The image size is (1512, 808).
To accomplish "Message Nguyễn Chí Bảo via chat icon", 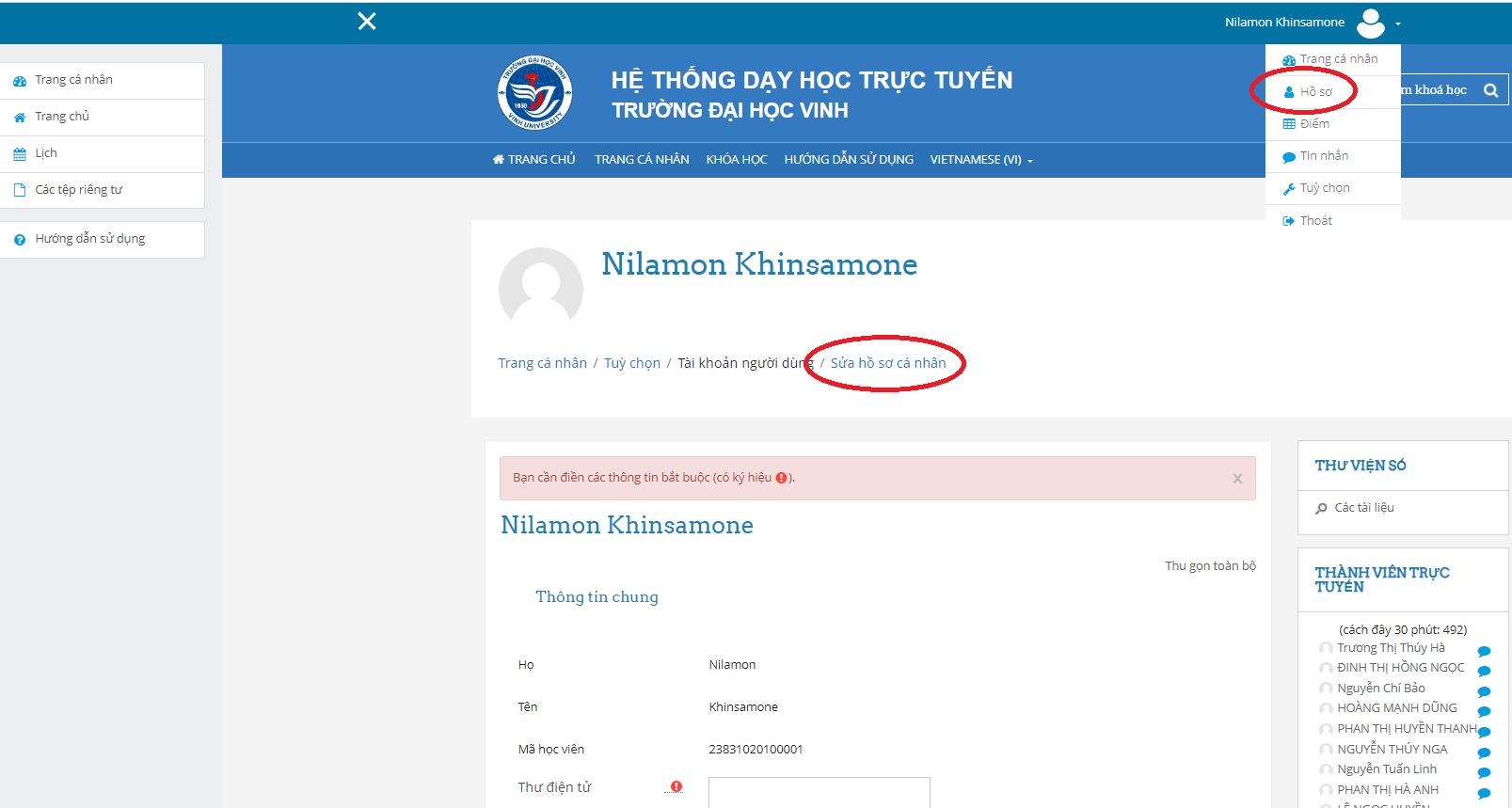I will click(1484, 691).
